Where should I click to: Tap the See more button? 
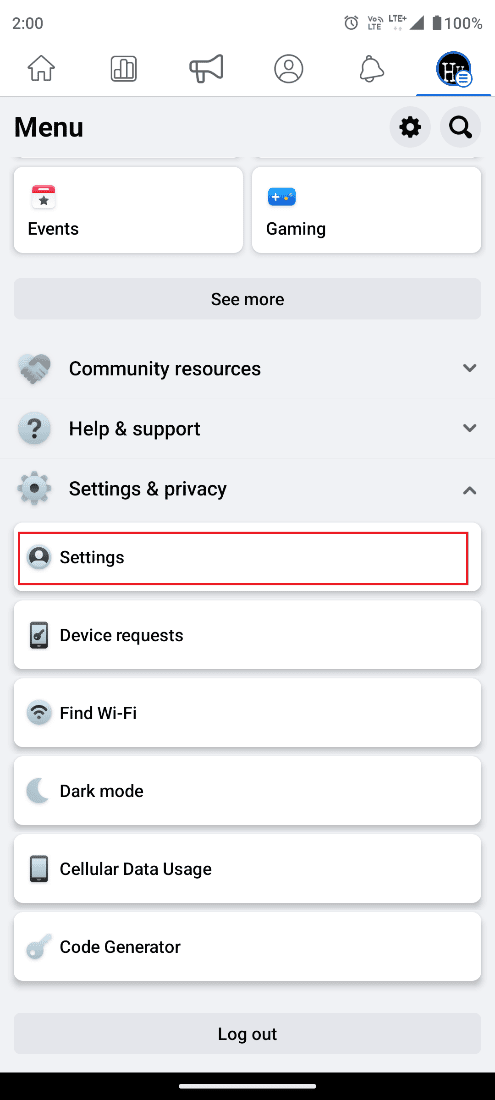coord(248,299)
